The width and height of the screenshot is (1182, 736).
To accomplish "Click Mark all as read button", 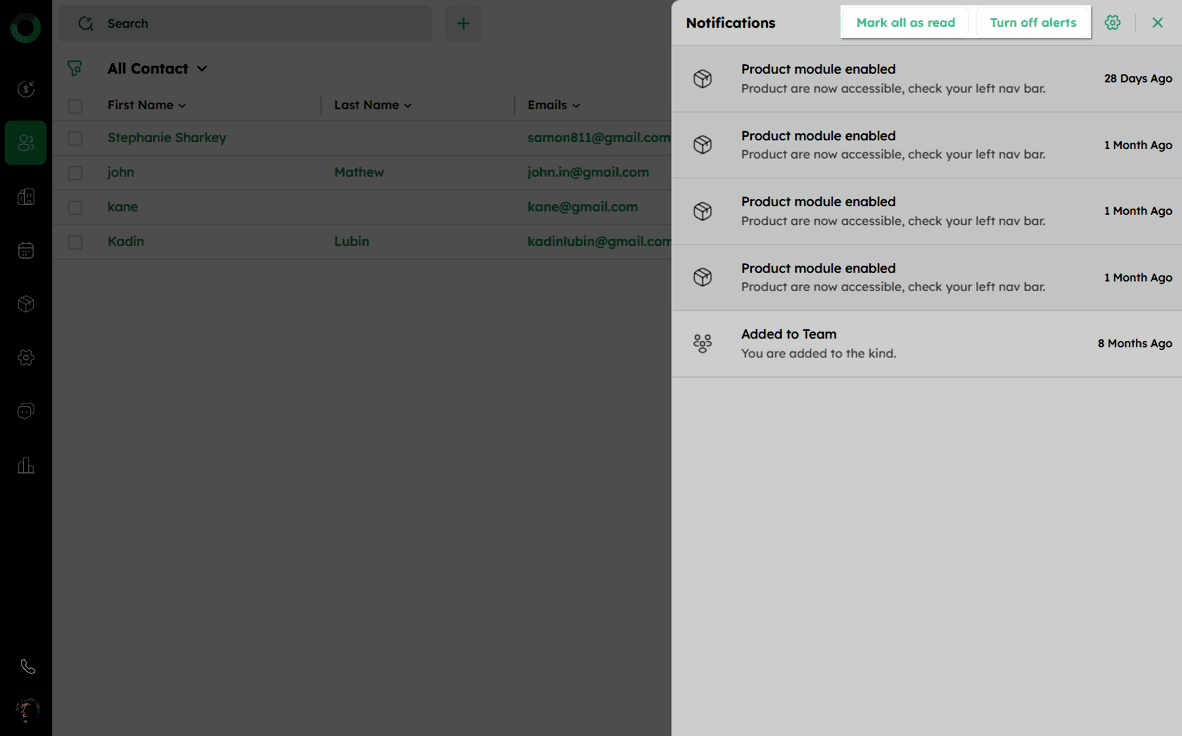I will pyautogui.click(x=905, y=23).
